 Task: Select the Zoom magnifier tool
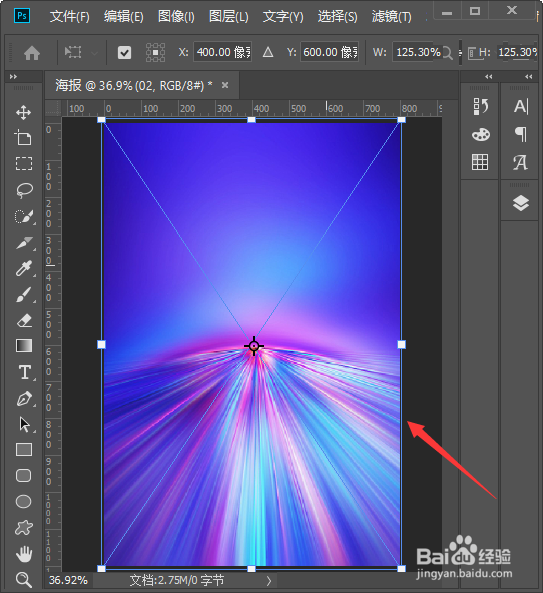pyautogui.click(x=23, y=579)
